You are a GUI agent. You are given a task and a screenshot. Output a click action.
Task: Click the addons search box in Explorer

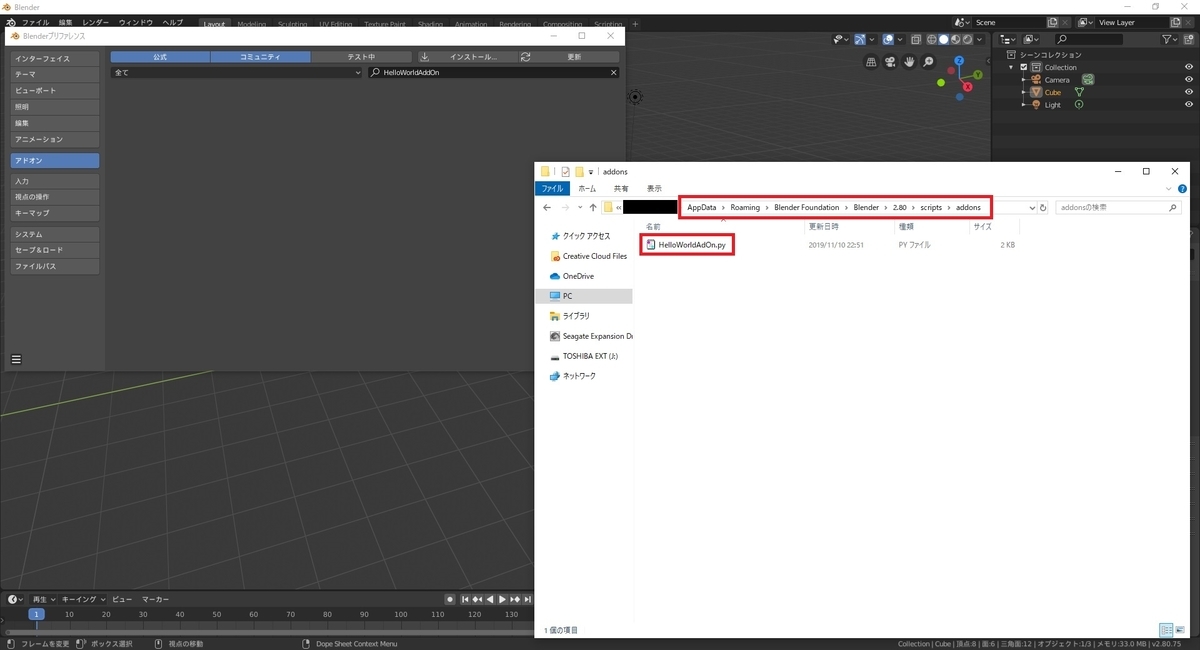point(1118,207)
